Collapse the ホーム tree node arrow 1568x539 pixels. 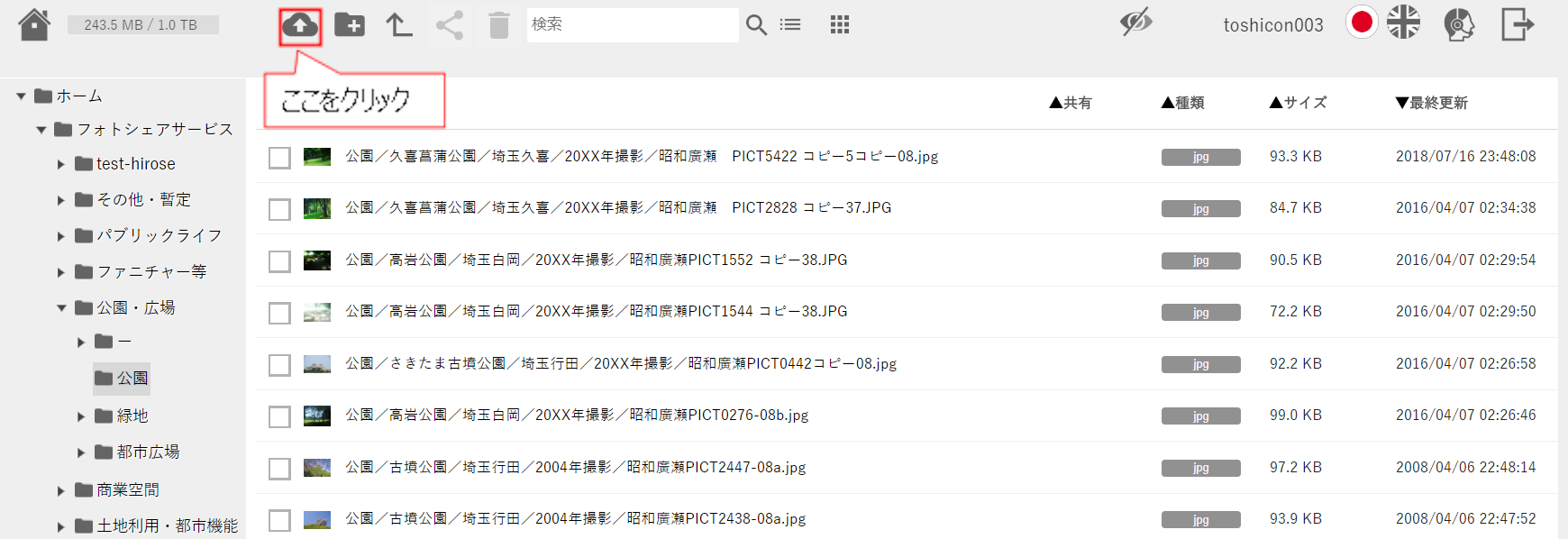point(21,96)
